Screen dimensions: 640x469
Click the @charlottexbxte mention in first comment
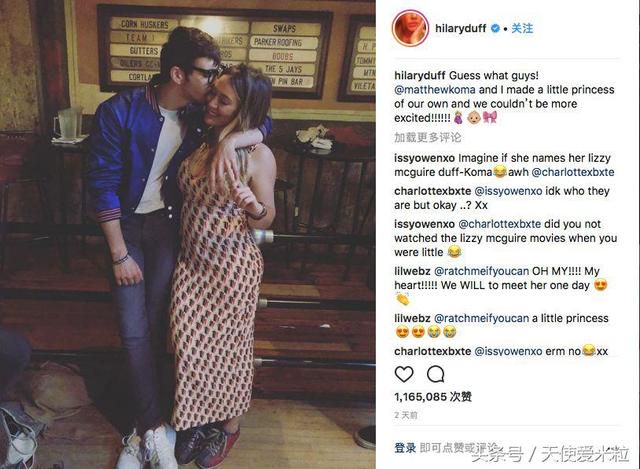point(573,172)
